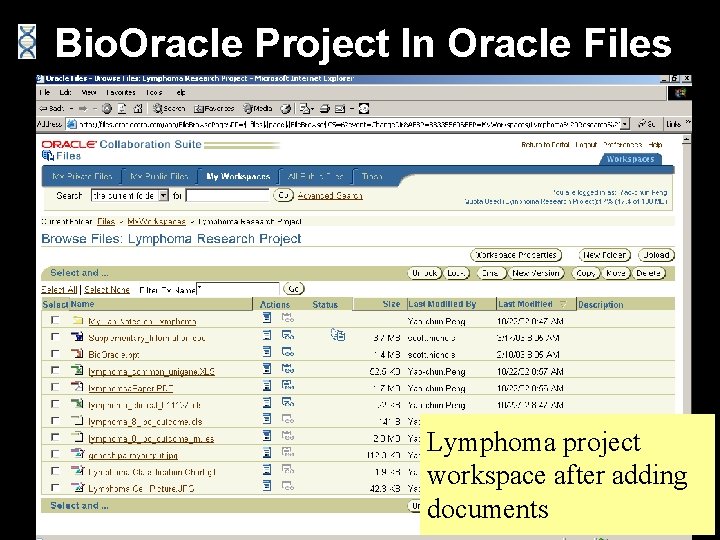Switch to My Public Files tab
This screenshot has height=540, width=720.
tap(159, 176)
